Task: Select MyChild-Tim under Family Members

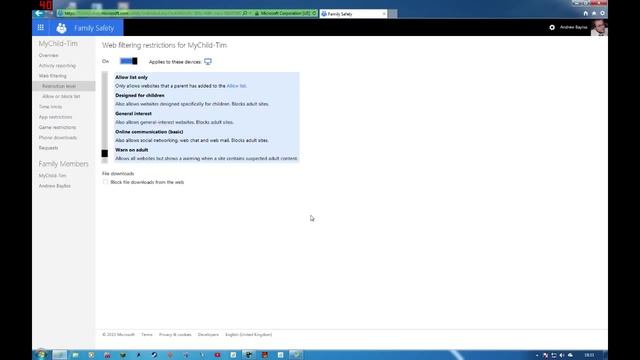Action: point(52,176)
